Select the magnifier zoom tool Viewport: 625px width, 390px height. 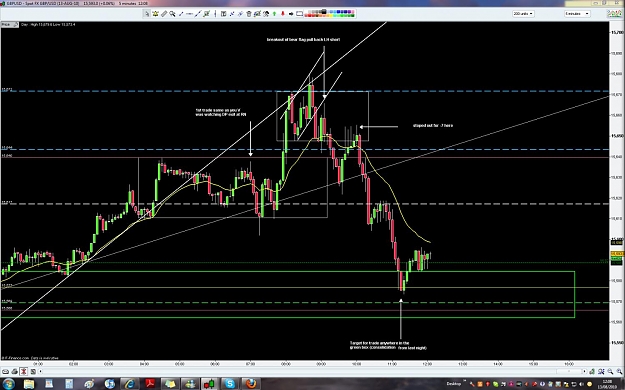click(x=172, y=14)
